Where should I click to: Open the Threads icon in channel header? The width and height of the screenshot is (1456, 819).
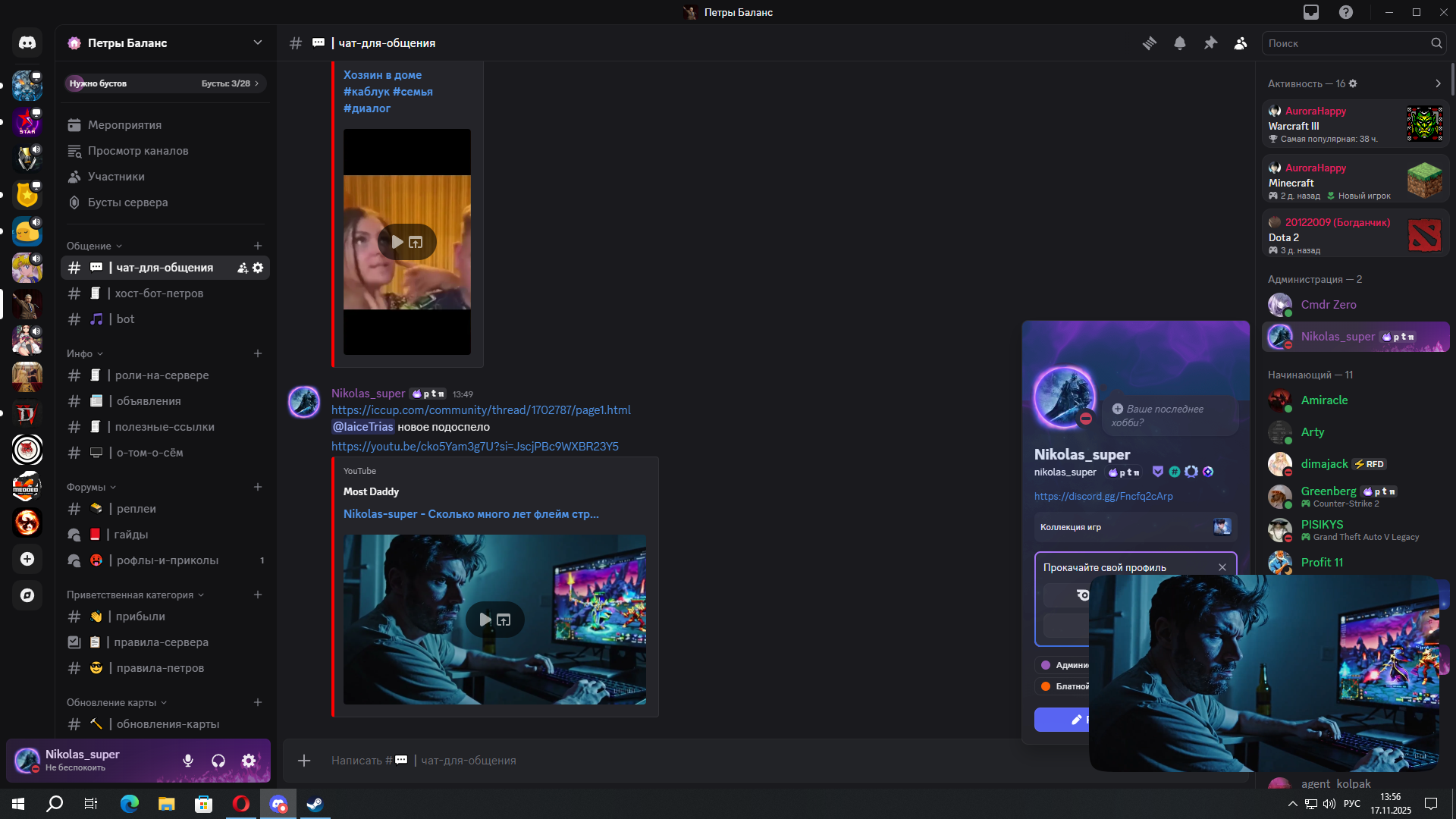tap(1150, 43)
